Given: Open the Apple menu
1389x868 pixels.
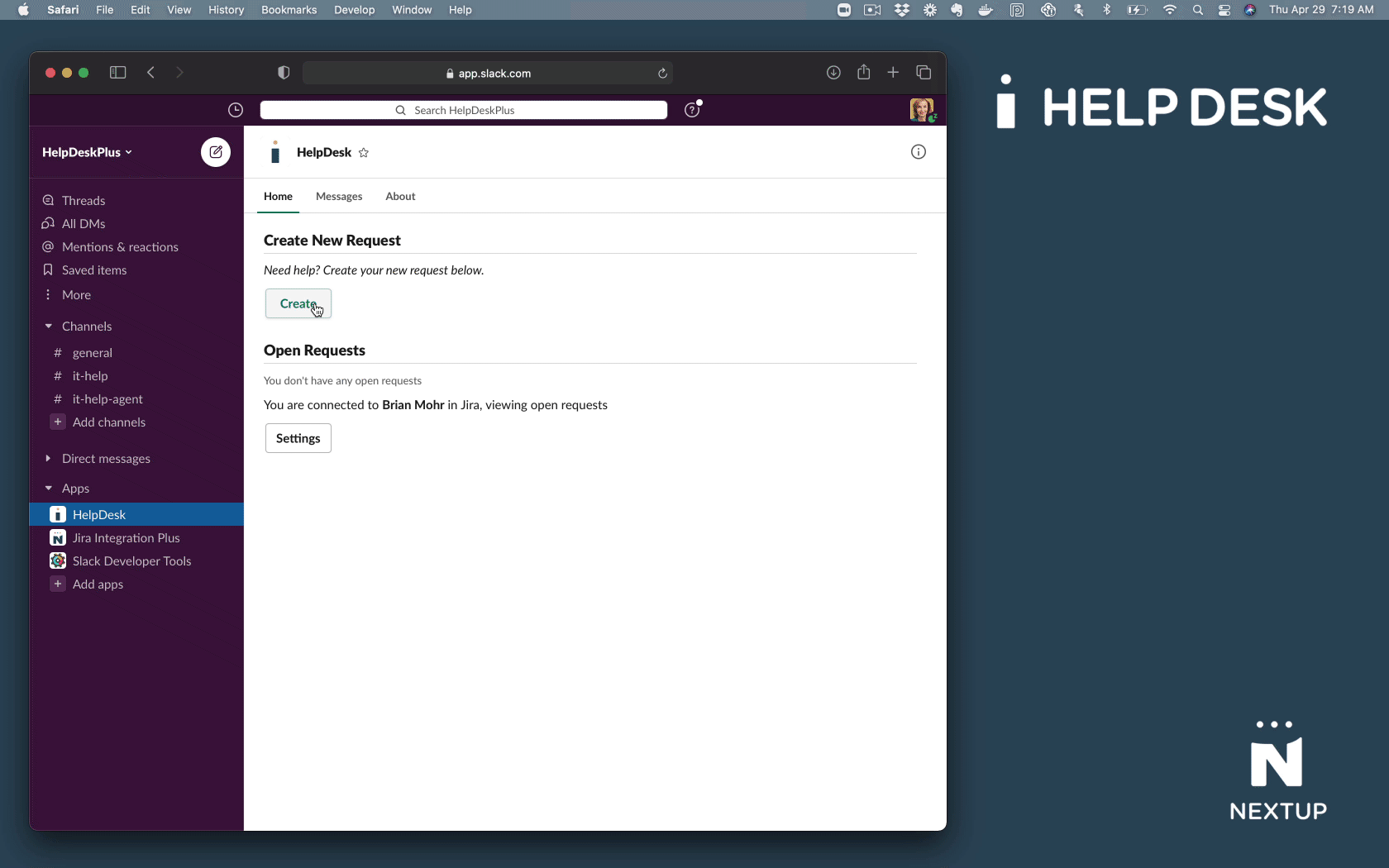Looking at the screenshot, I should point(23,10).
